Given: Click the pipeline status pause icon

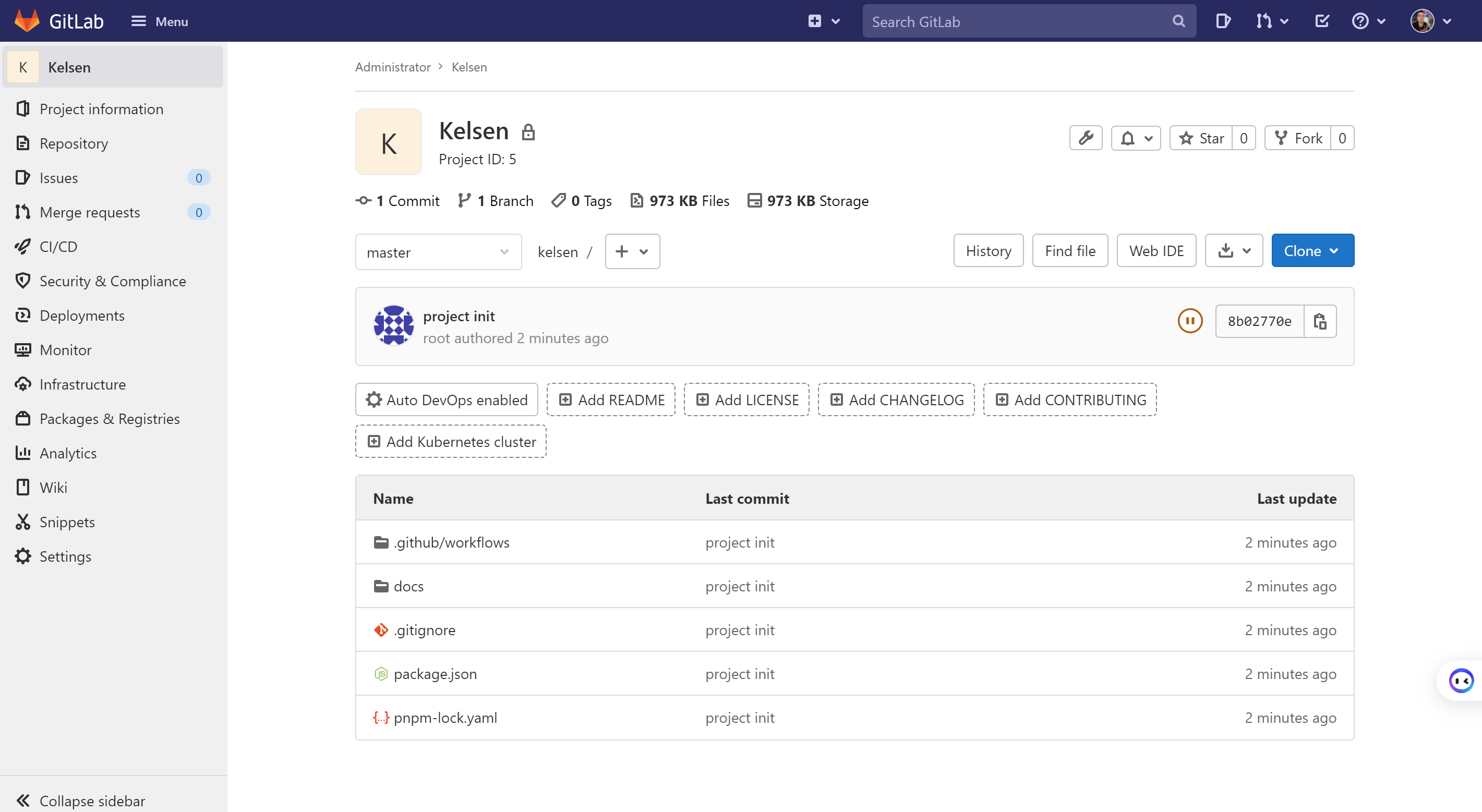Looking at the screenshot, I should [x=1190, y=321].
